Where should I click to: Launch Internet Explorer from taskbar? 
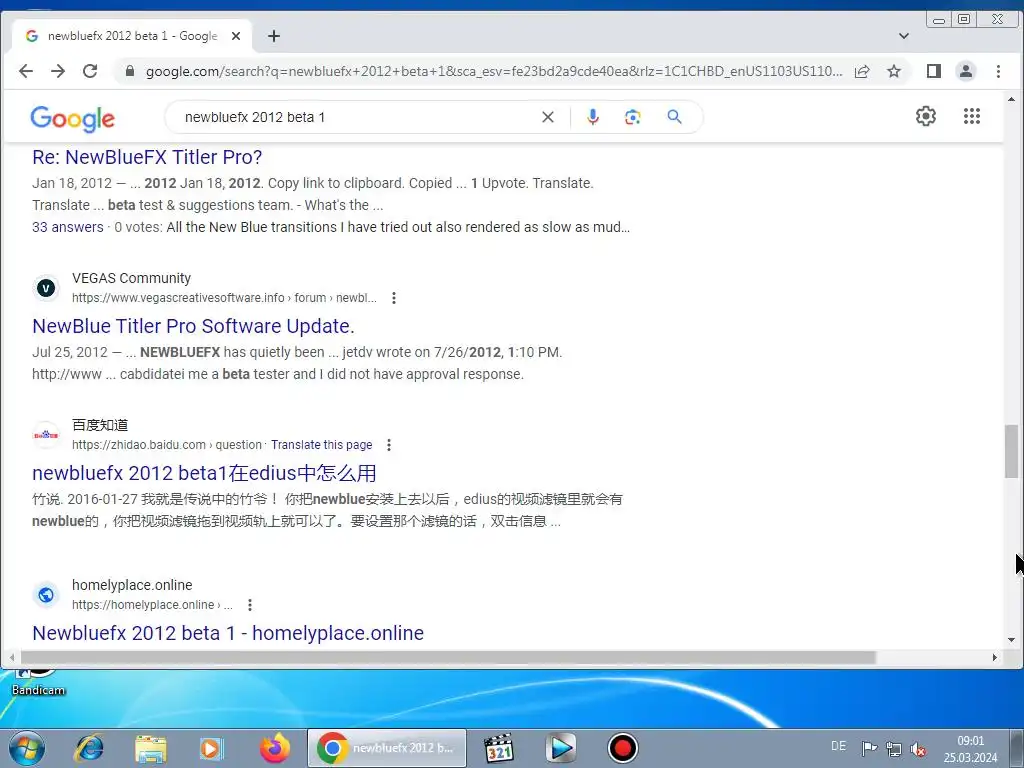pyautogui.click(x=89, y=748)
